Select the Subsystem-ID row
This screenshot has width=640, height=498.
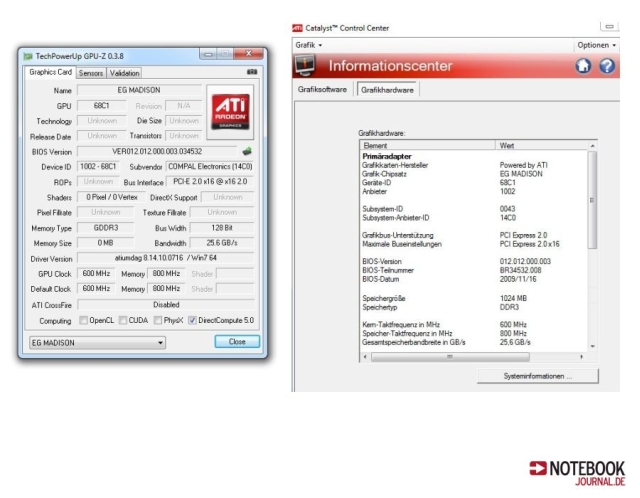(x=473, y=209)
